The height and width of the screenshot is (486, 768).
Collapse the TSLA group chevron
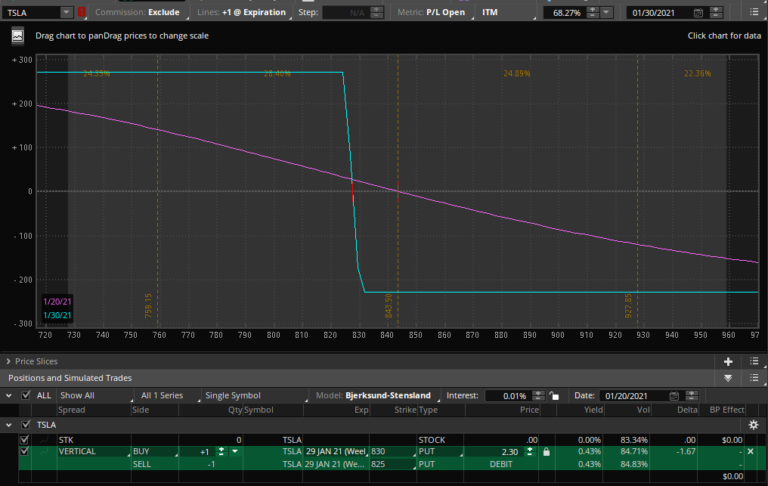point(9,425)
